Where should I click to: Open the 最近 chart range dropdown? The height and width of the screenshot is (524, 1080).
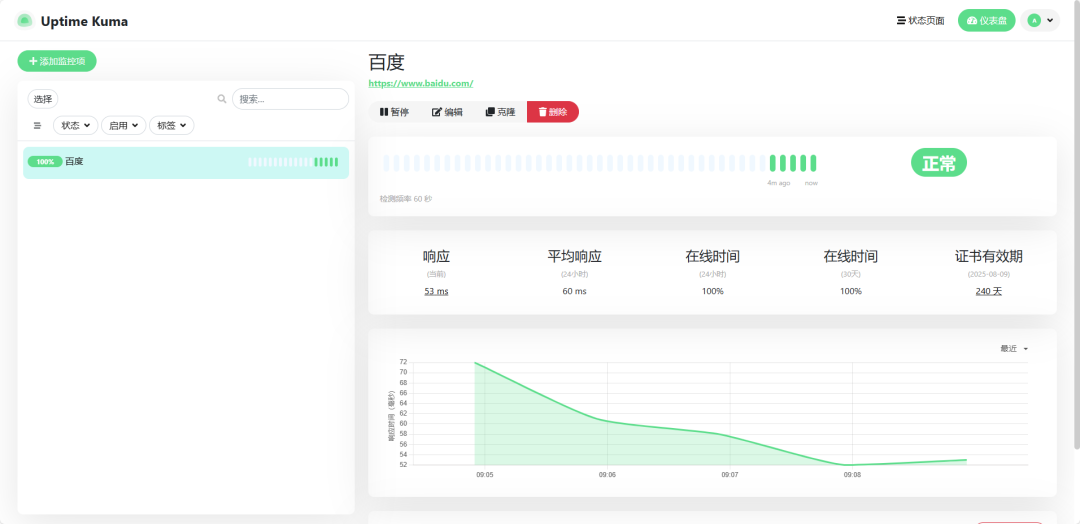pyautogui.click(x=1014, y=349)
